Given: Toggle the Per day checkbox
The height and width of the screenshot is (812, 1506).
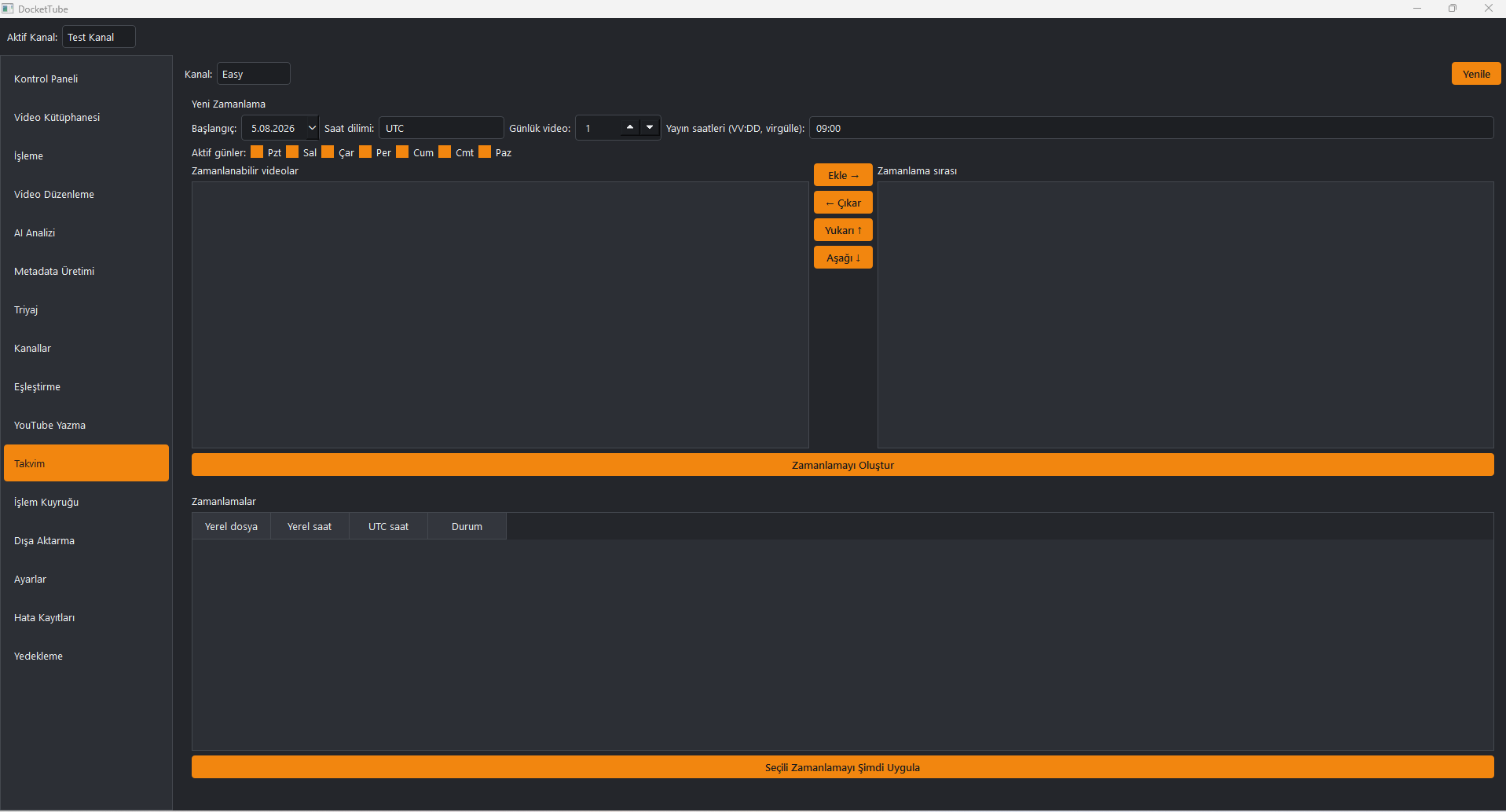Looking at the screenshot, I should click(x=365, y=152).
